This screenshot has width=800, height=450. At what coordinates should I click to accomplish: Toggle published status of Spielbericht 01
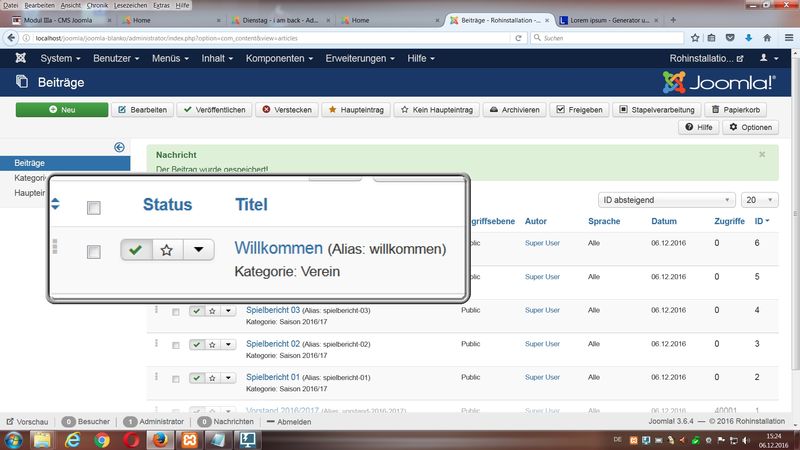pyautogui.click(x=196, y=378)
